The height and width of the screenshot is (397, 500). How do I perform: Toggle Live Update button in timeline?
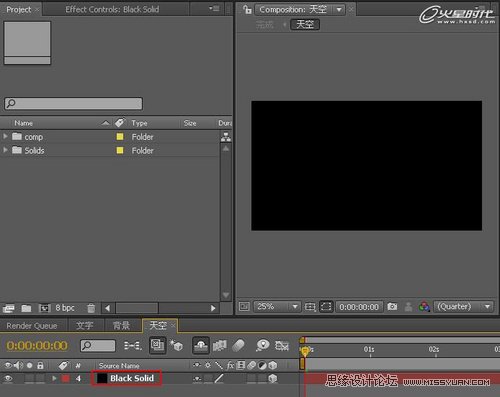coord(157,345)
